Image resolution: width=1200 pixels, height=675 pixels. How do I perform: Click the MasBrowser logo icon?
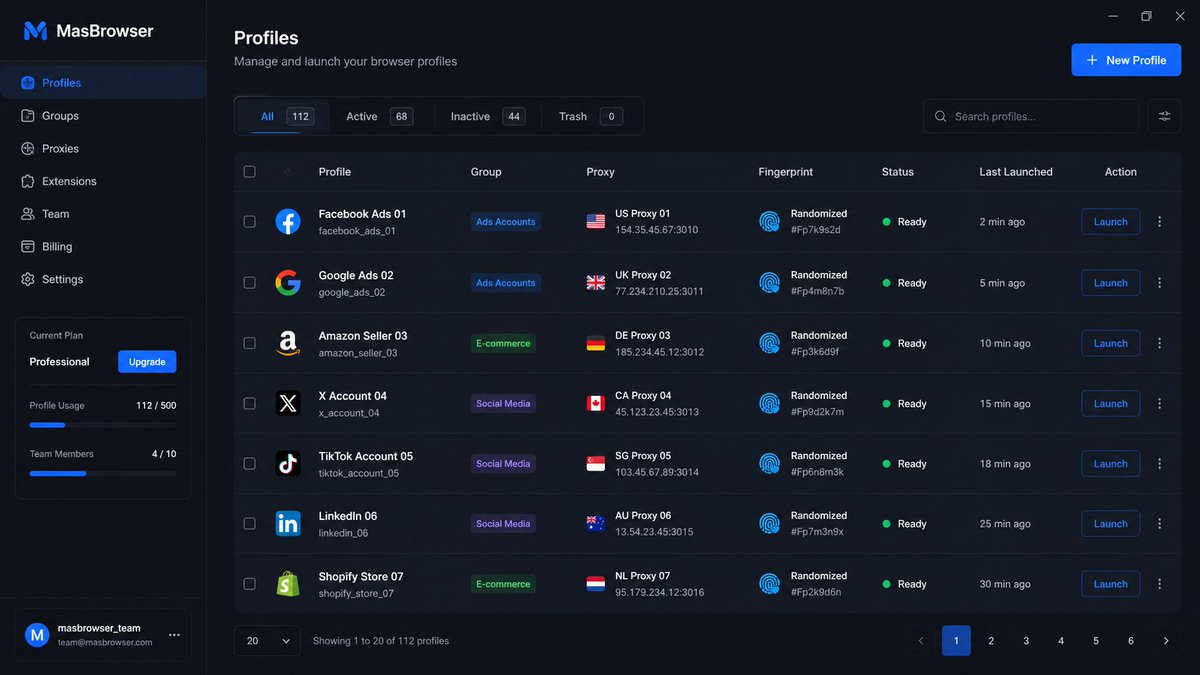36,31
